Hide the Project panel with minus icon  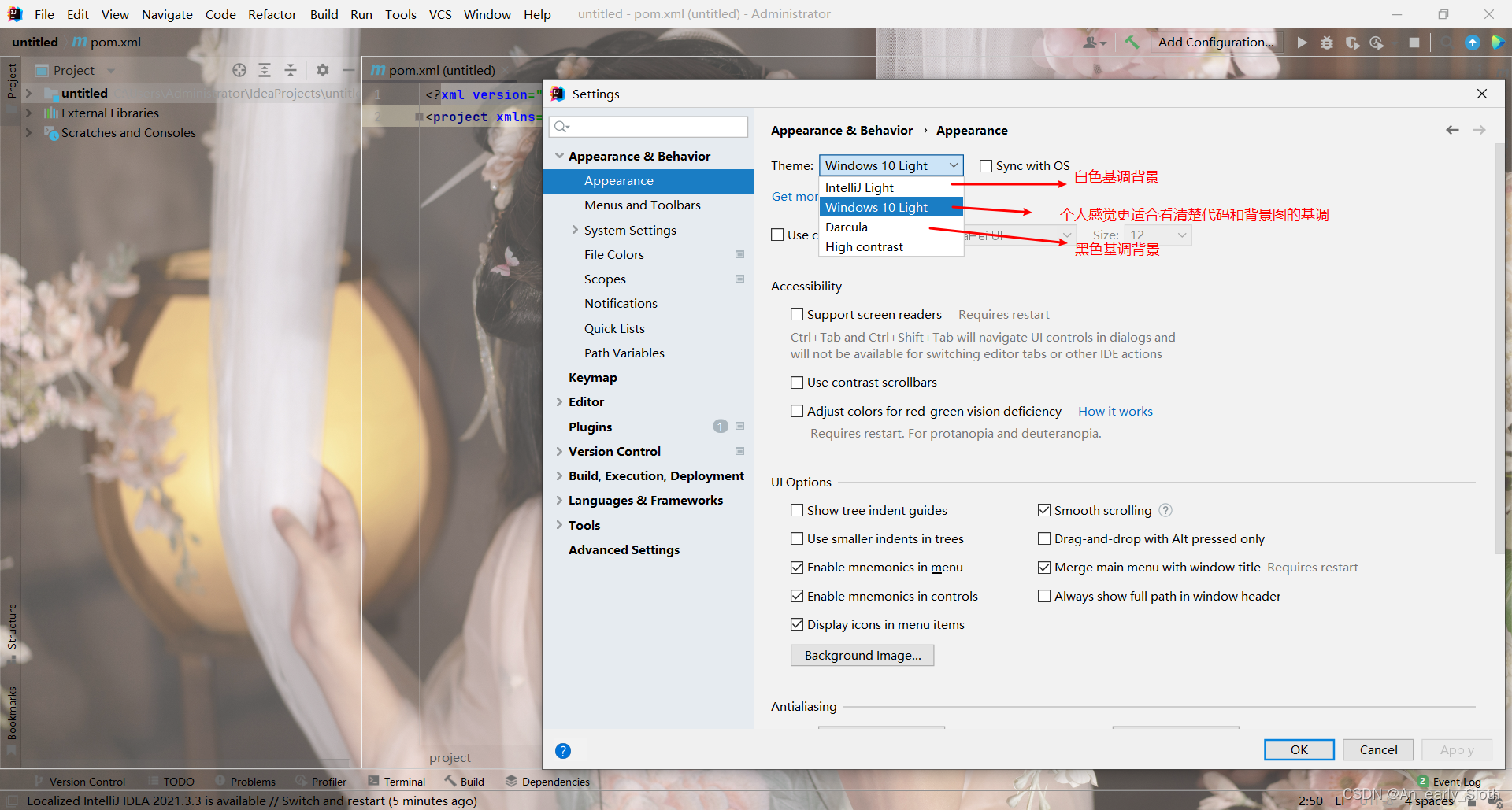click(348, 70)
